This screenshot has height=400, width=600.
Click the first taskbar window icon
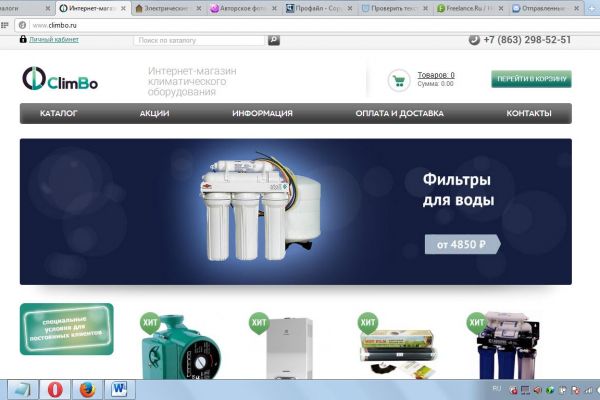pos(23,390)
